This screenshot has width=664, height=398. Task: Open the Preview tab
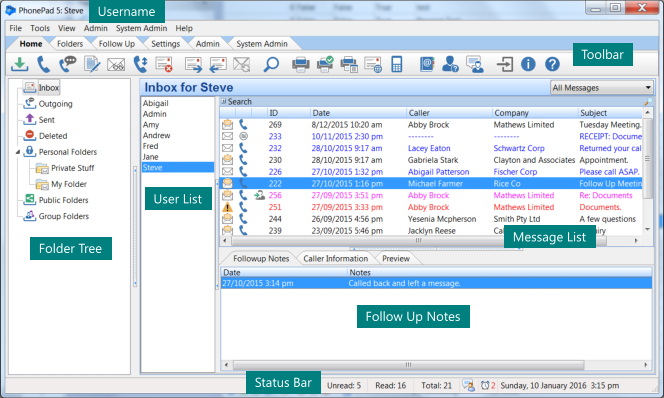tap(396, 259)
